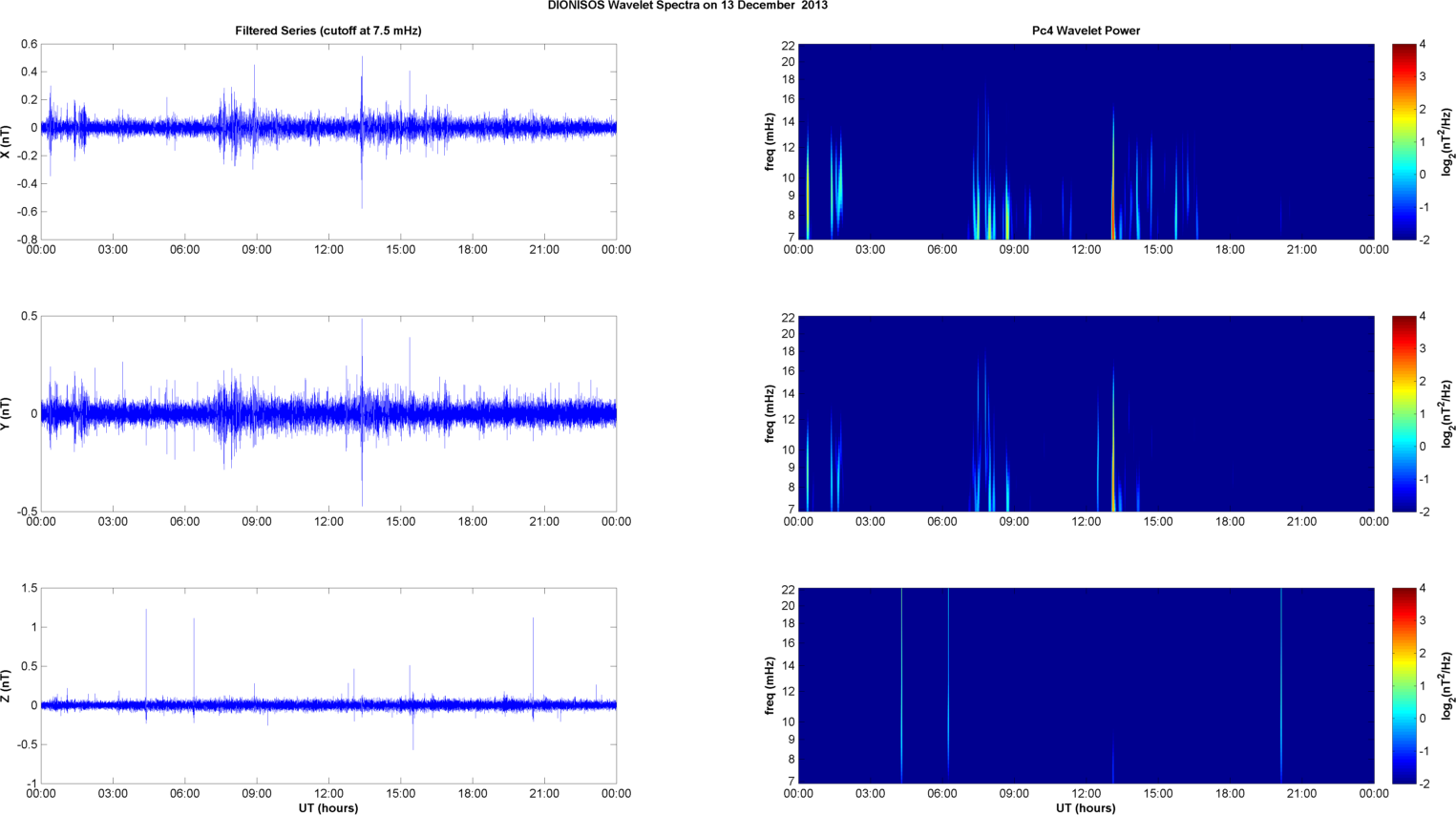Click the UT (hours) label under Z series

tap(327, 807)
